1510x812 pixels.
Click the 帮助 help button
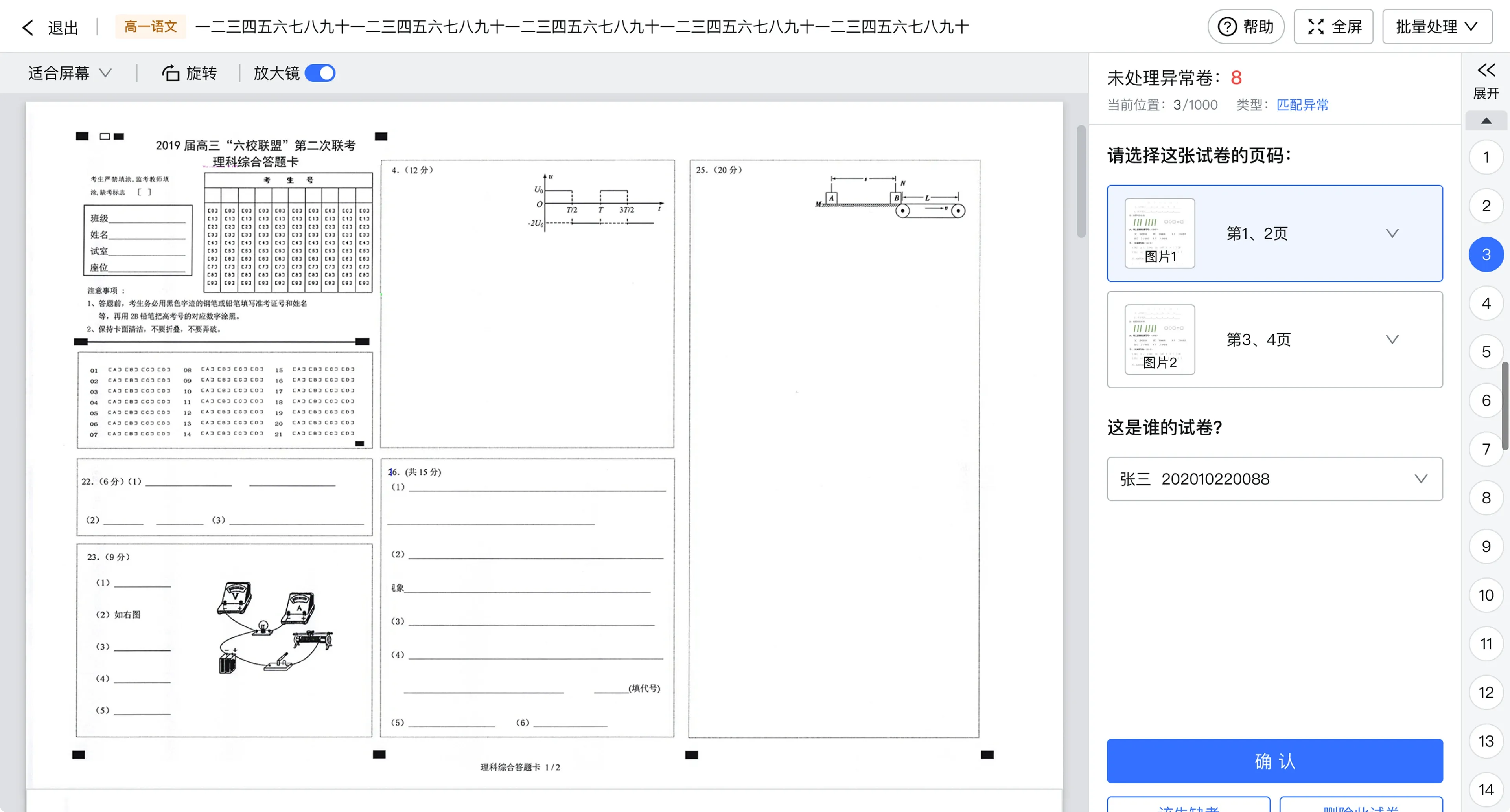tap(1246, 26)
